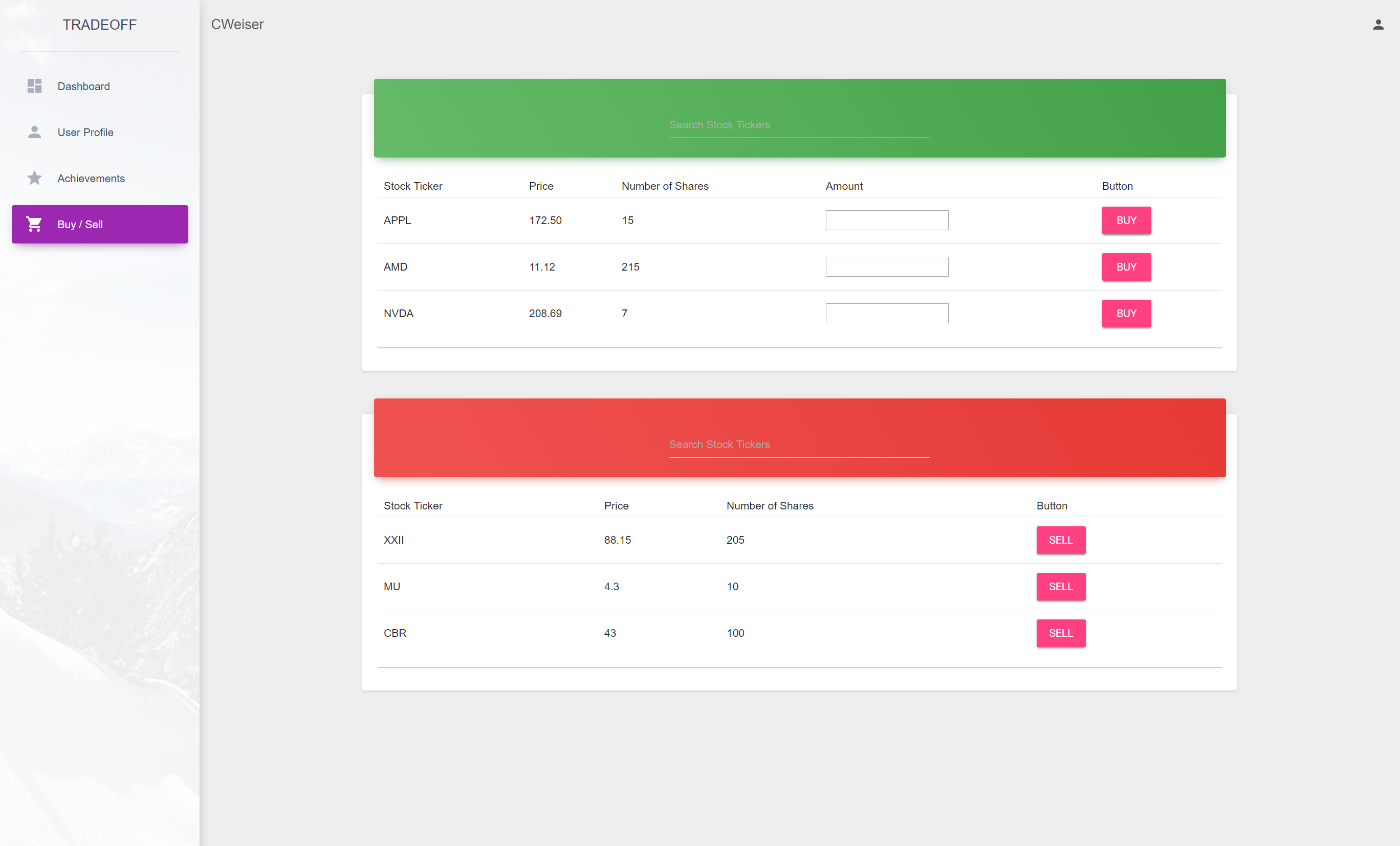The image size is (1400, 846).
Task: Click the TRADEOFF logo title
Action: tap(99, 25)
